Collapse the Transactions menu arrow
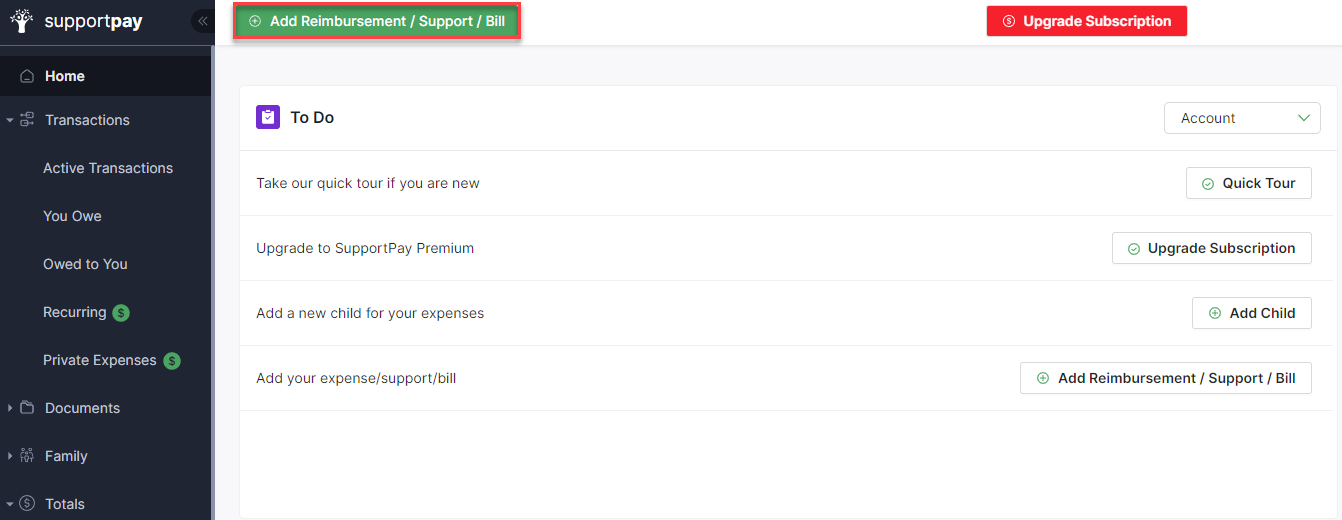This screenshot has height=520, width=1342. click(10, 120)
